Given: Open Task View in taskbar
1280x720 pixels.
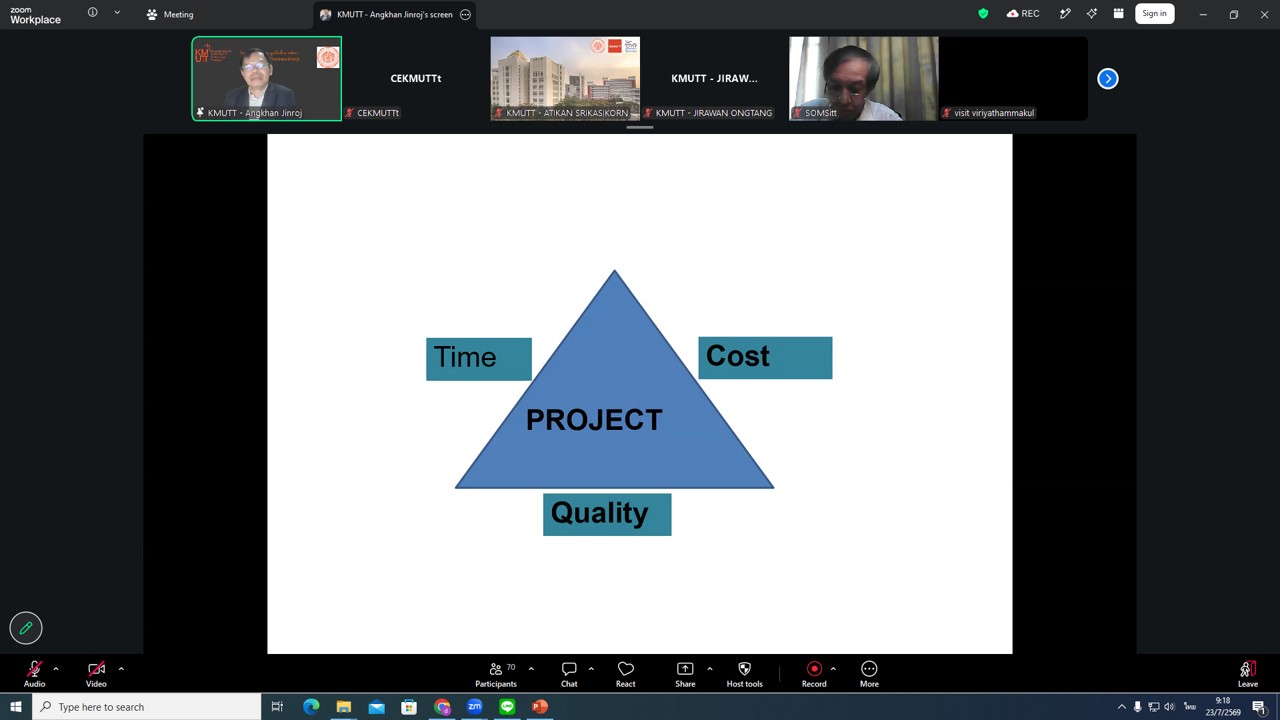Looking at the screenshot, I should 277,707.
